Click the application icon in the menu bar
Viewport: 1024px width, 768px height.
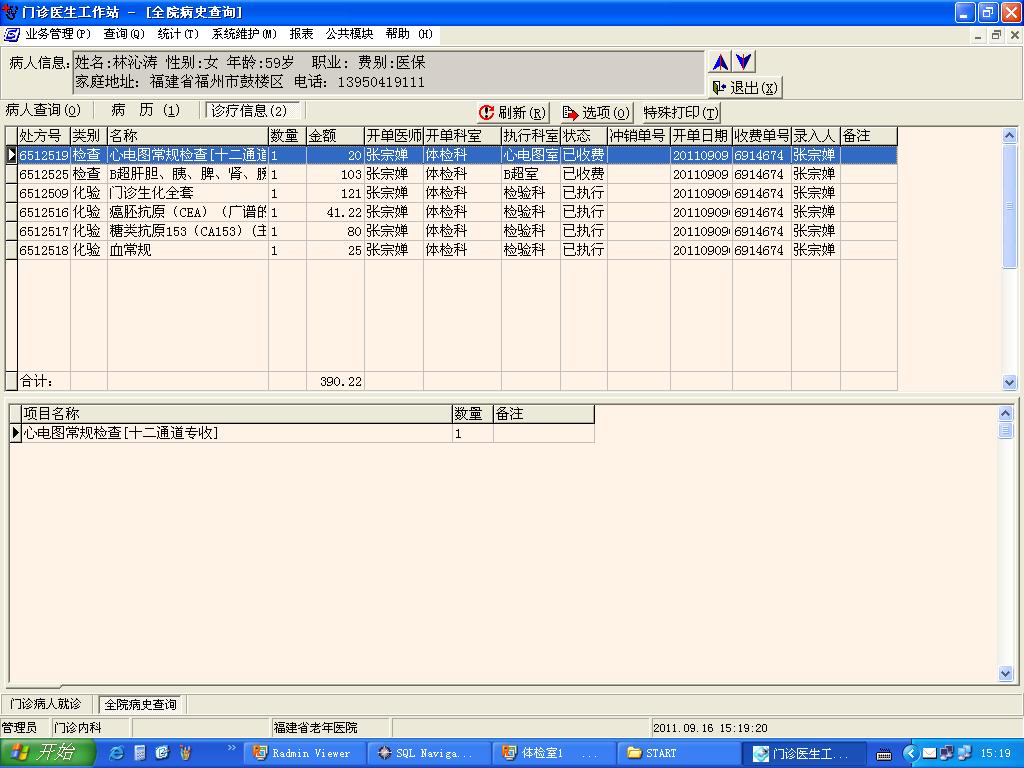12,34
